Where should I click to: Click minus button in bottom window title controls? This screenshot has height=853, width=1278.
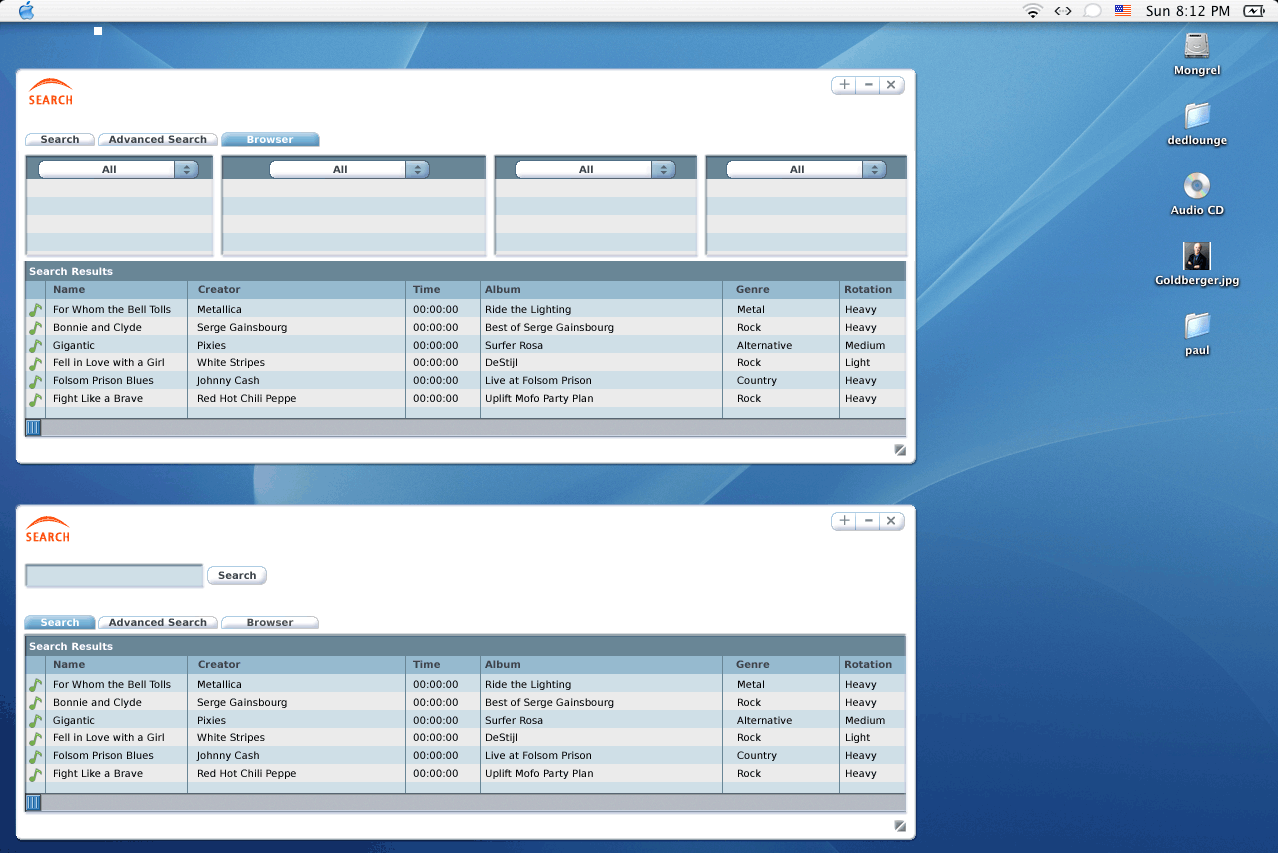point(869,521)
